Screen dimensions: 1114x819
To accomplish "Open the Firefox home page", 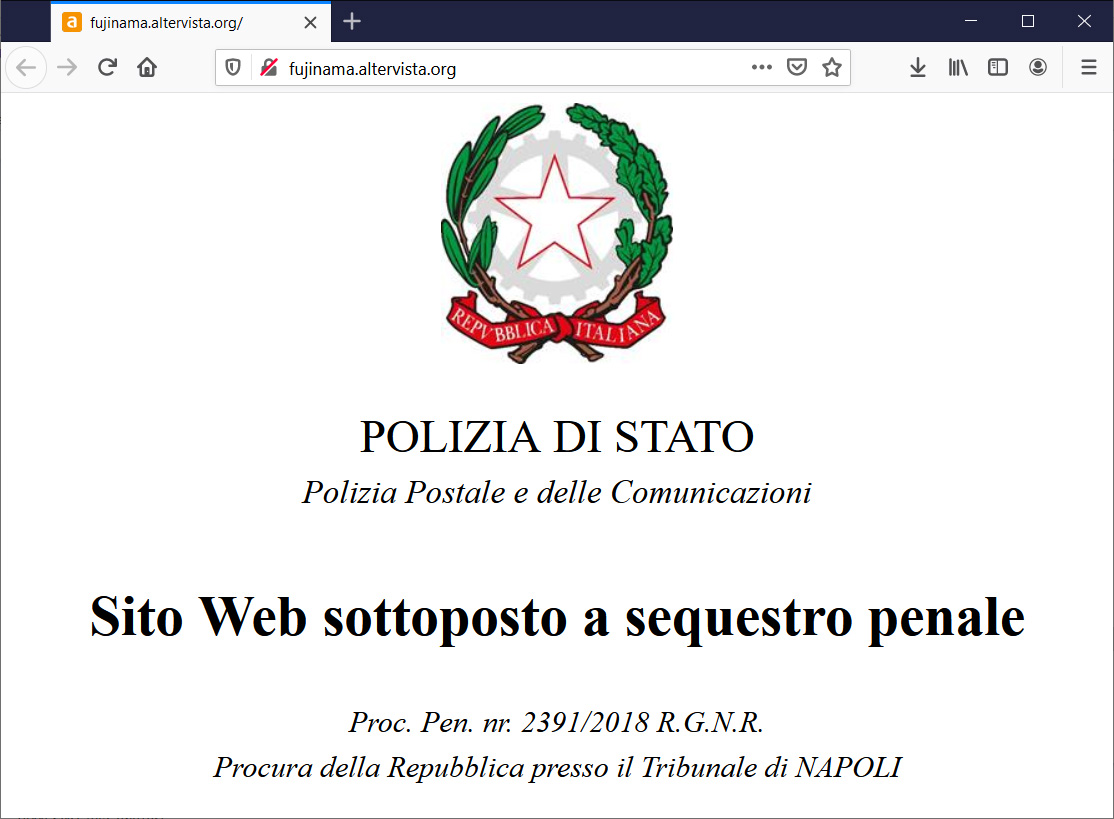I will point(147,67).
